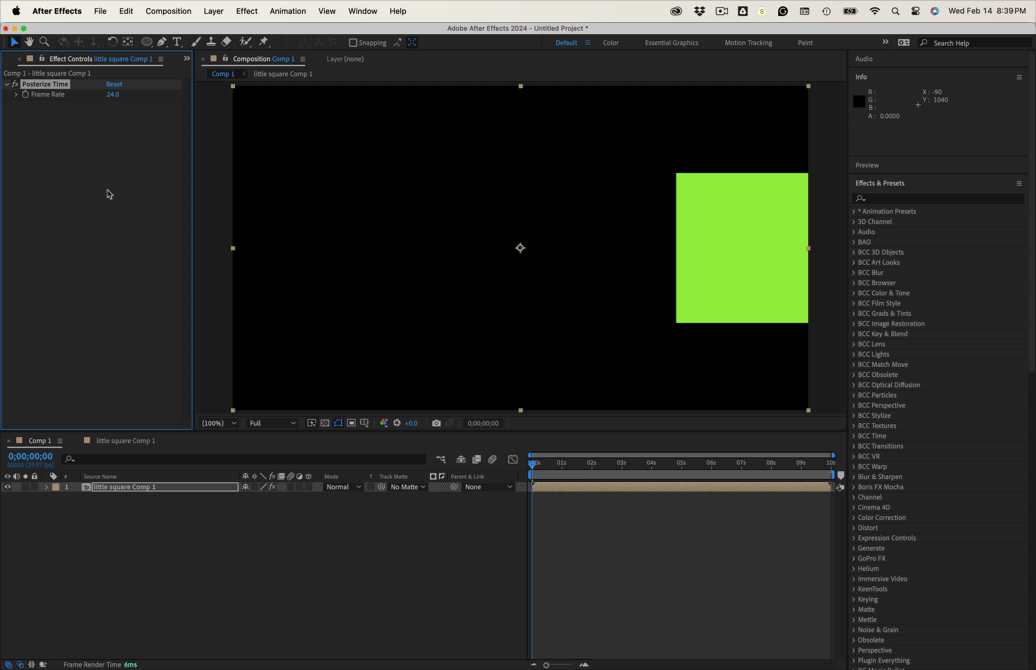Screen dimensions: 1036x670
Task: Select the Type text tool
Action: coord(177,42)
